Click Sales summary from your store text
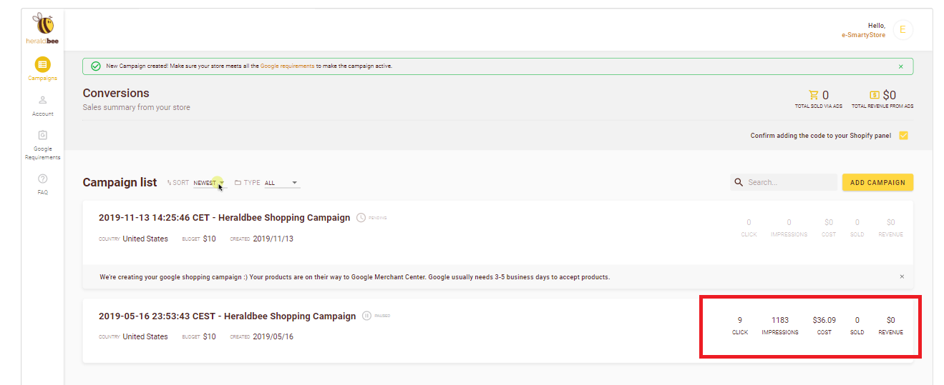This screenshot has width=944, height=385. coord(136,107)
